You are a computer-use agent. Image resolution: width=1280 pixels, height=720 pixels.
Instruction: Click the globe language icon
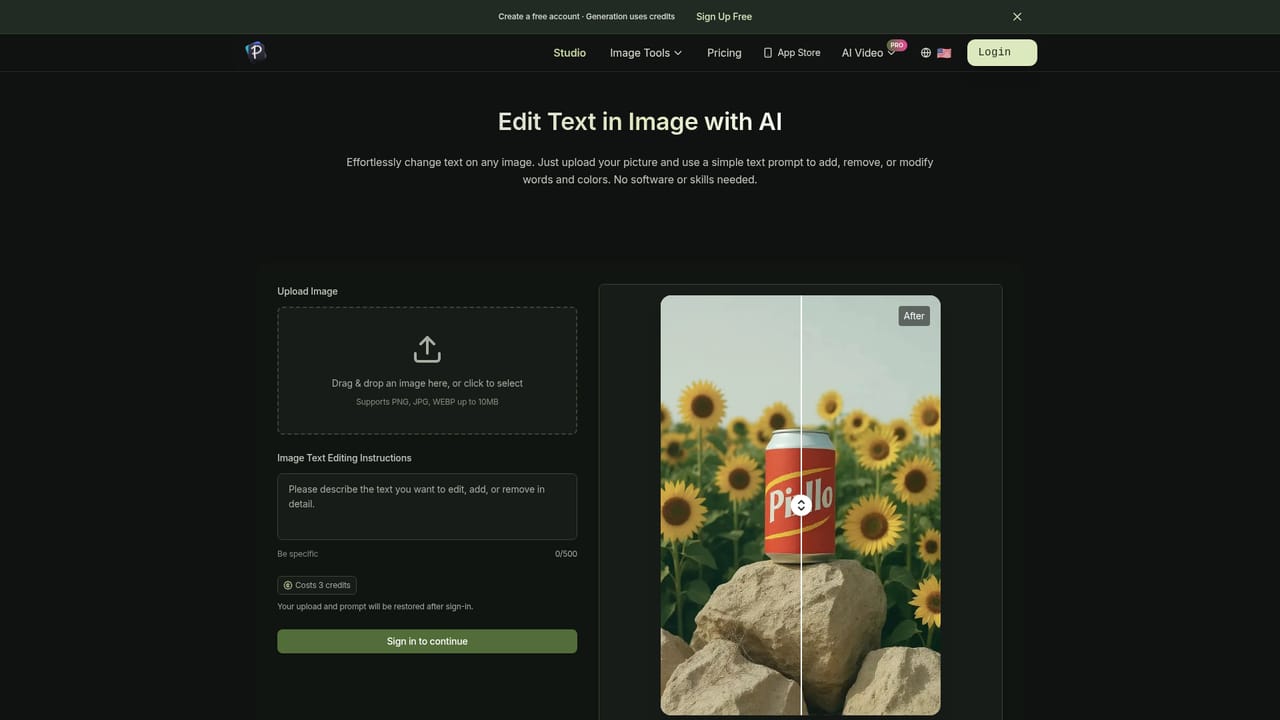926,53
